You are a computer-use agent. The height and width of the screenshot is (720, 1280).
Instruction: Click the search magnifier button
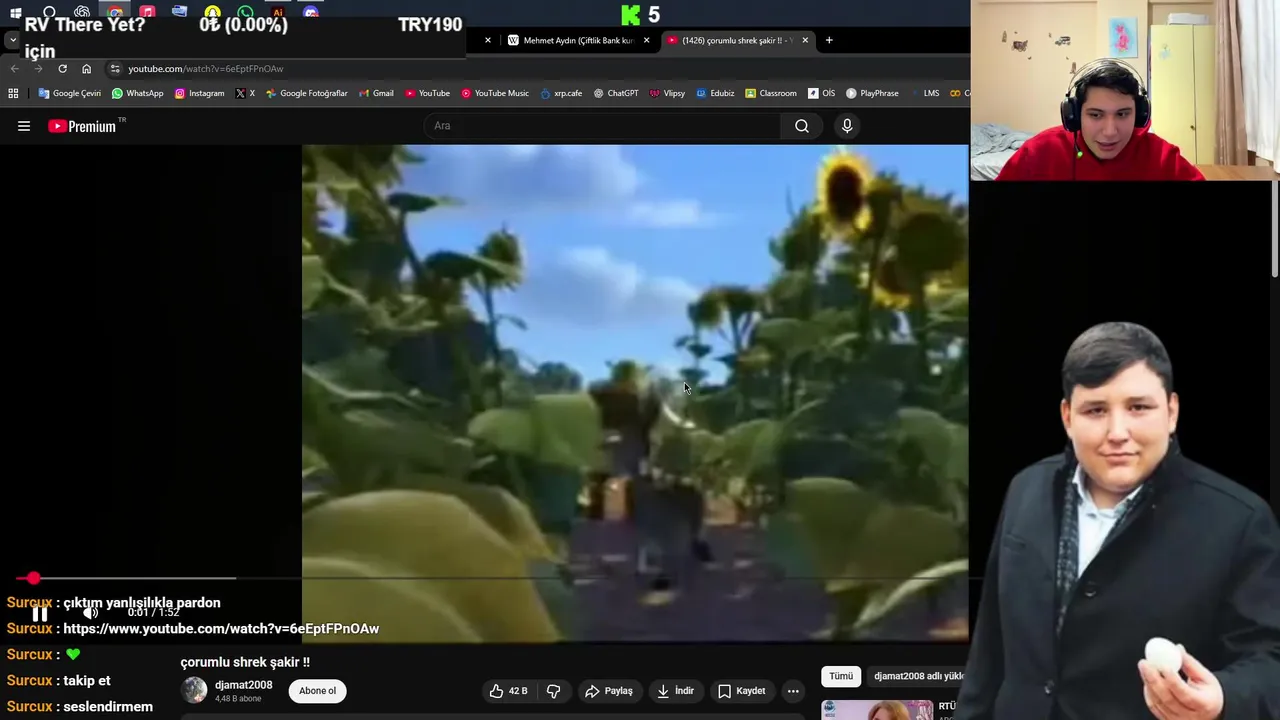802,126
